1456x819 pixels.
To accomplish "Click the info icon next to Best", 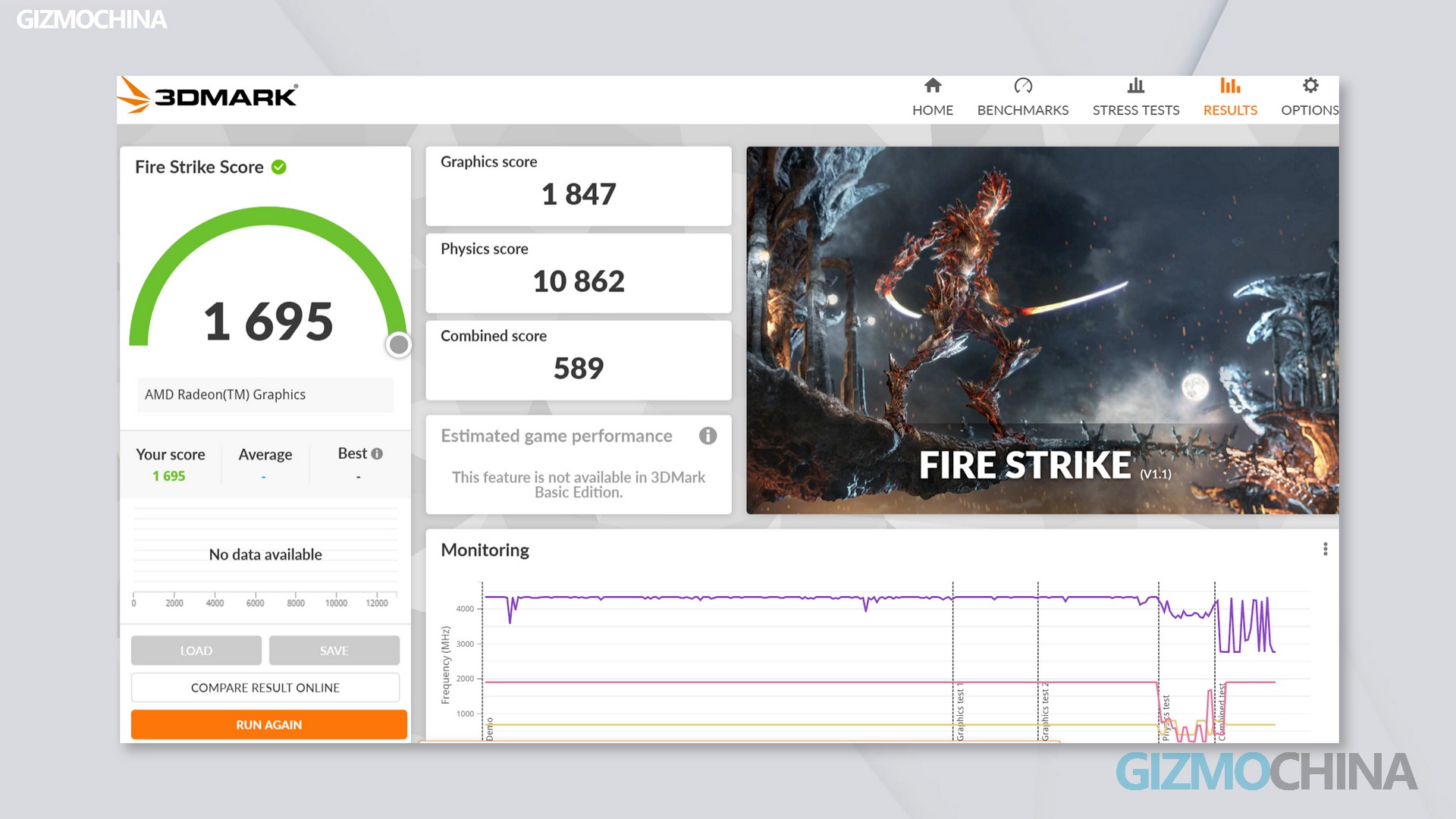I will pos(377,453).
